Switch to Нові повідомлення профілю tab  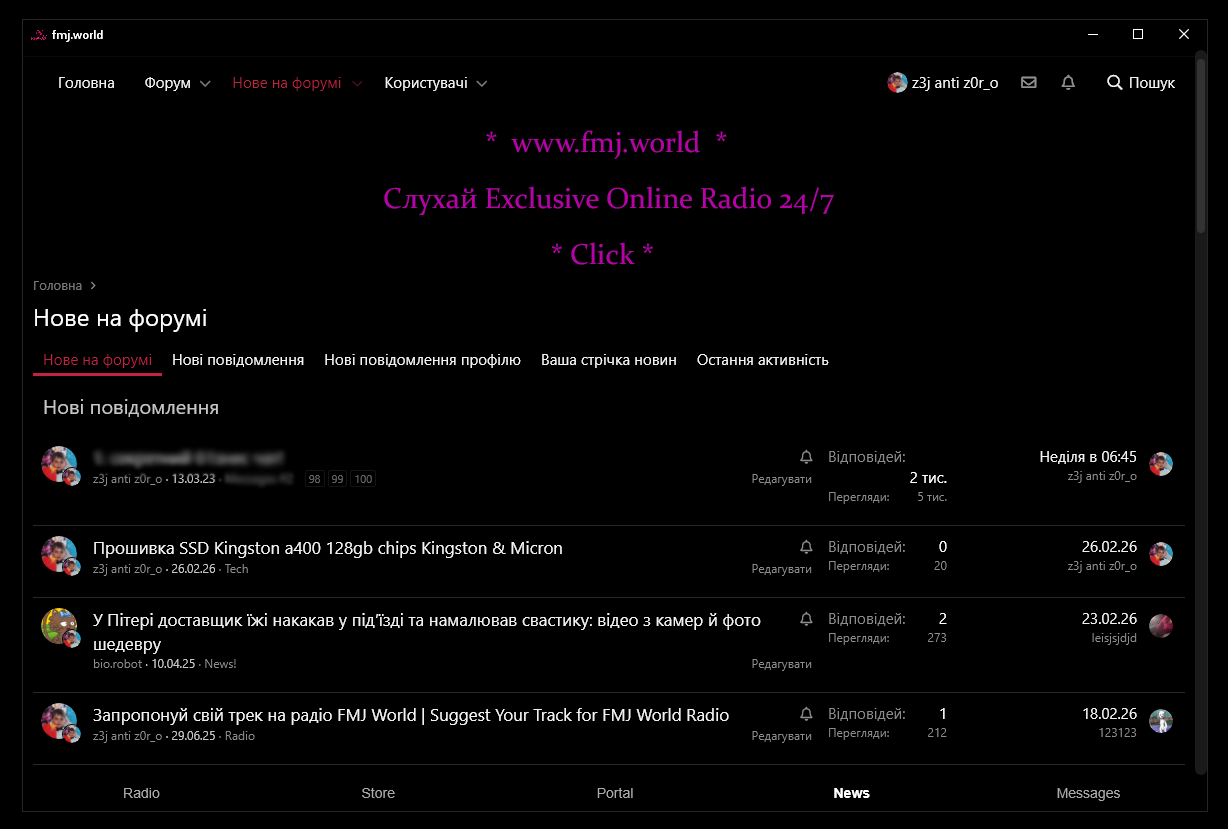click(422, 360)
